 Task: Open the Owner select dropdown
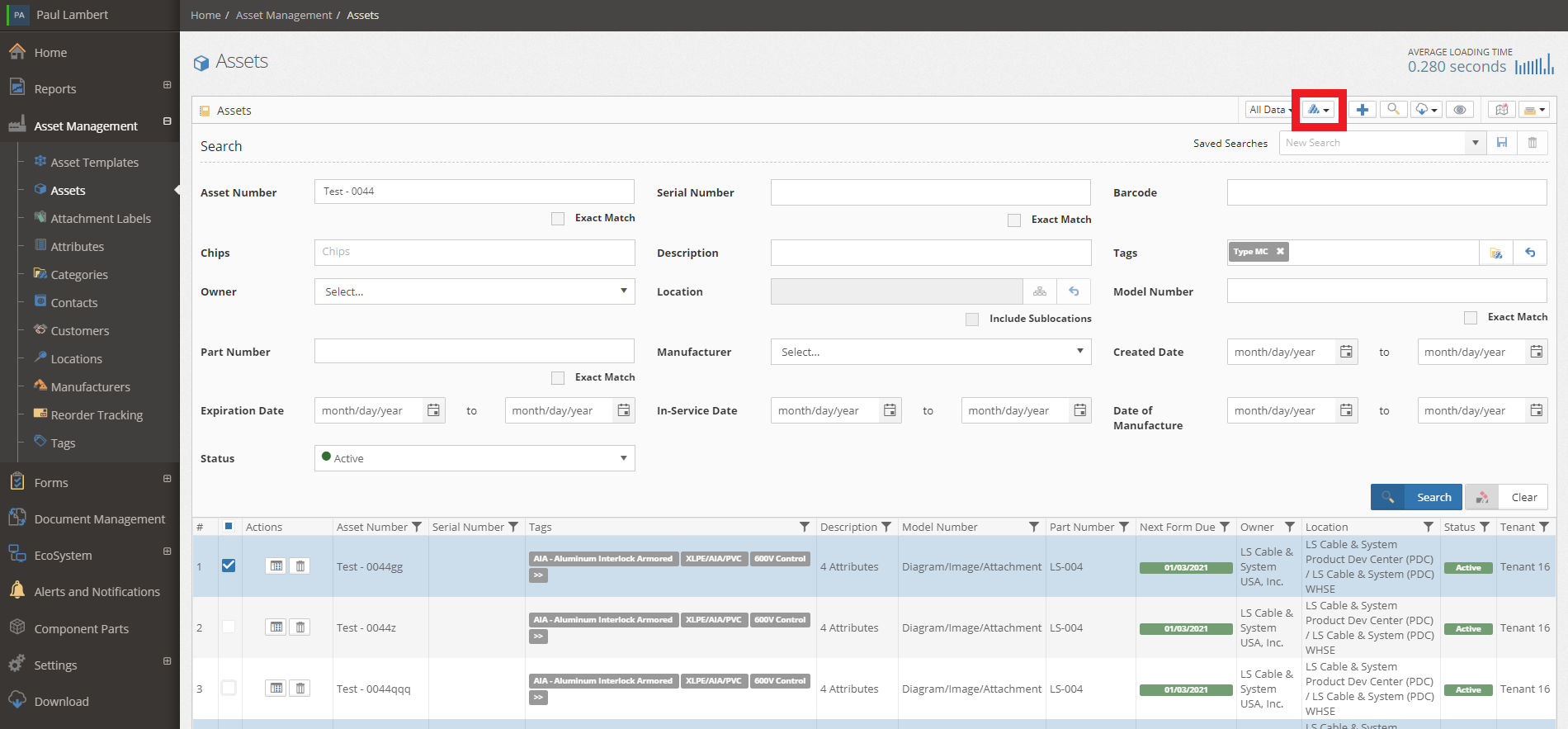[475, 291]
